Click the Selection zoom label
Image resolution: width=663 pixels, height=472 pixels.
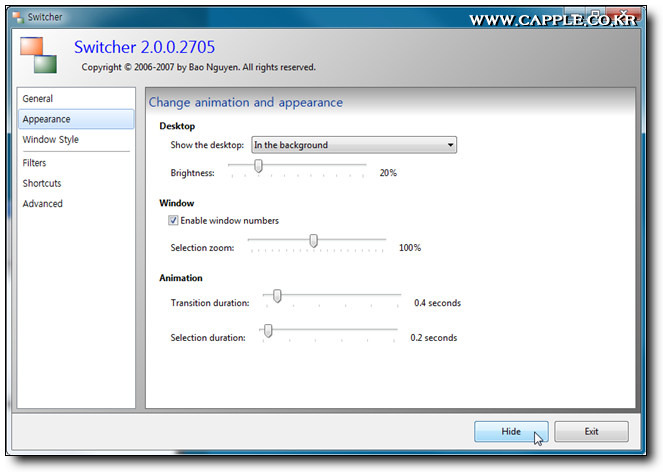[202, 248]
